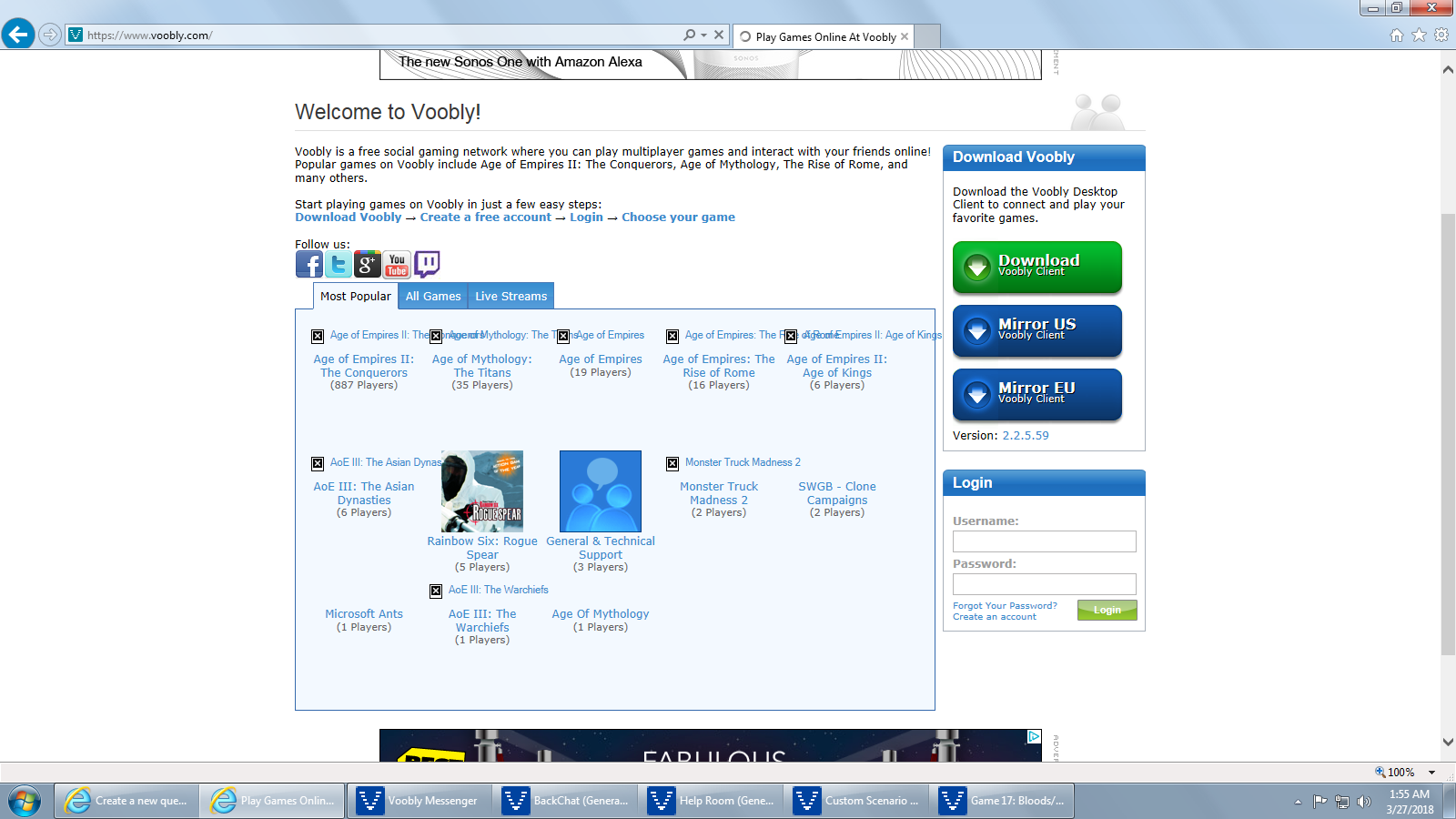
Task: Open Monster Truck Madness 2 game link
Action: pyautogui.click(x=719, y=493)
